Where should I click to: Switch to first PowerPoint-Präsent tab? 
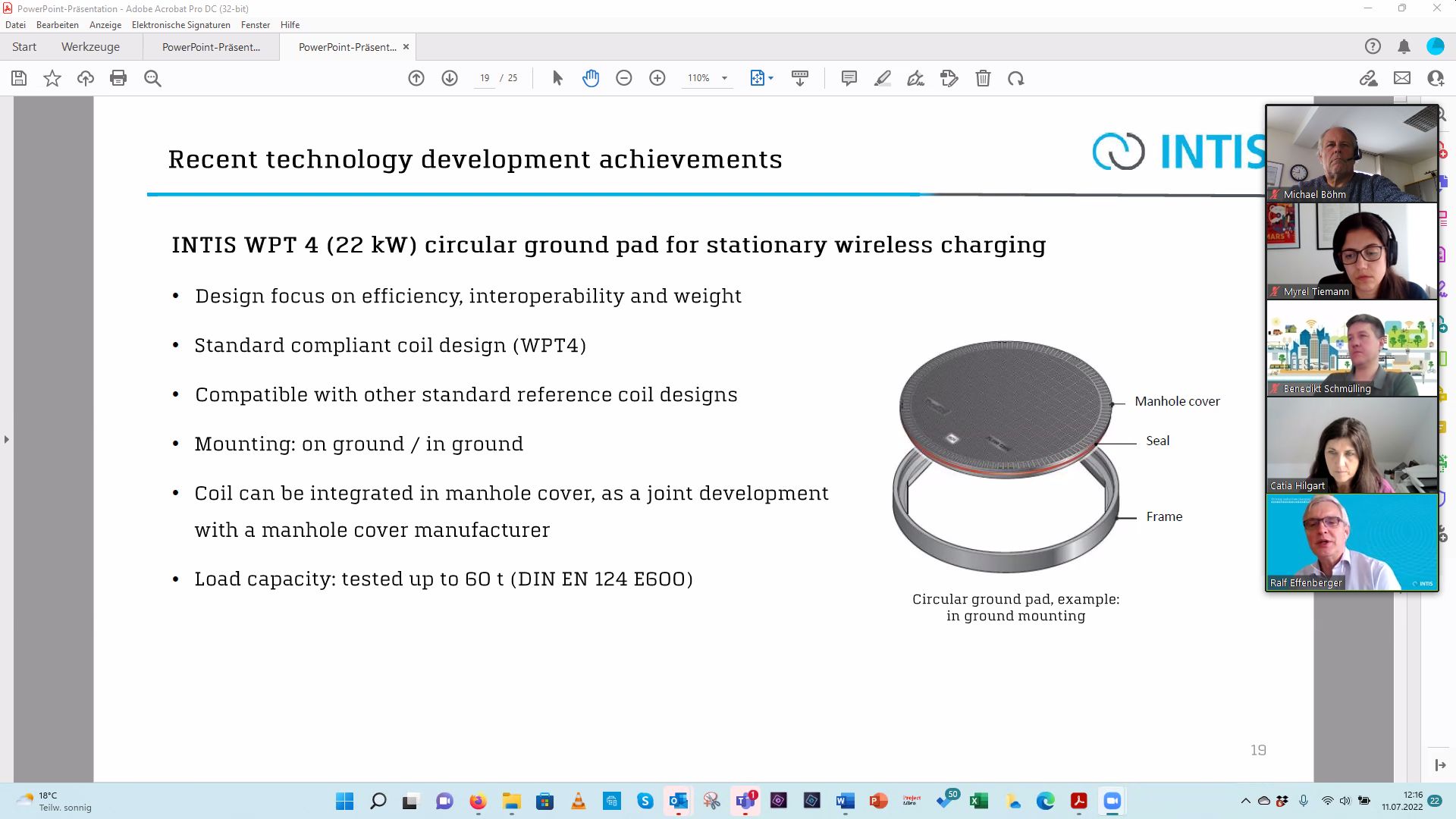point(211,47)
